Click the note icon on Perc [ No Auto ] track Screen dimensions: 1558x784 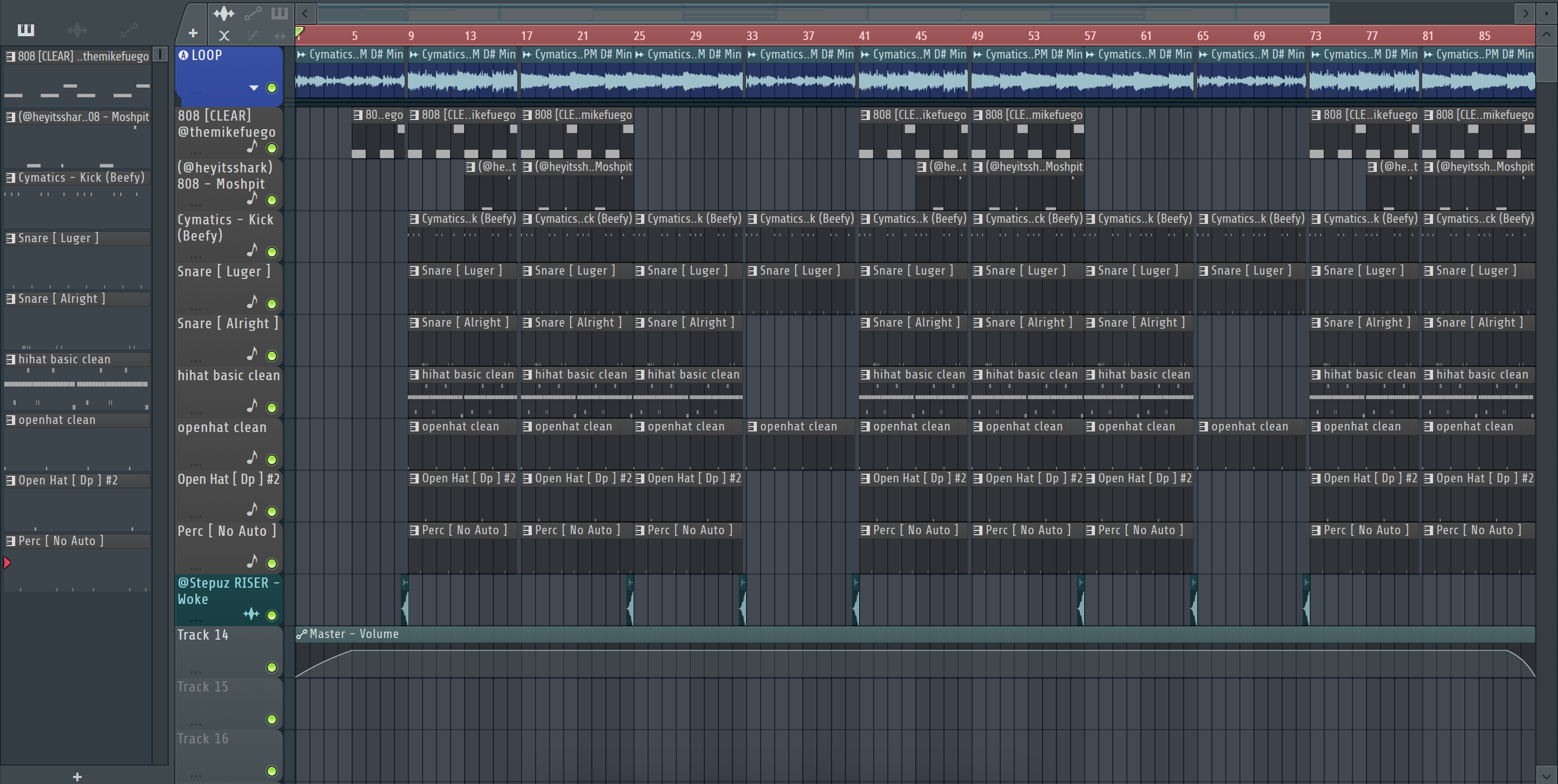[252, 562]
